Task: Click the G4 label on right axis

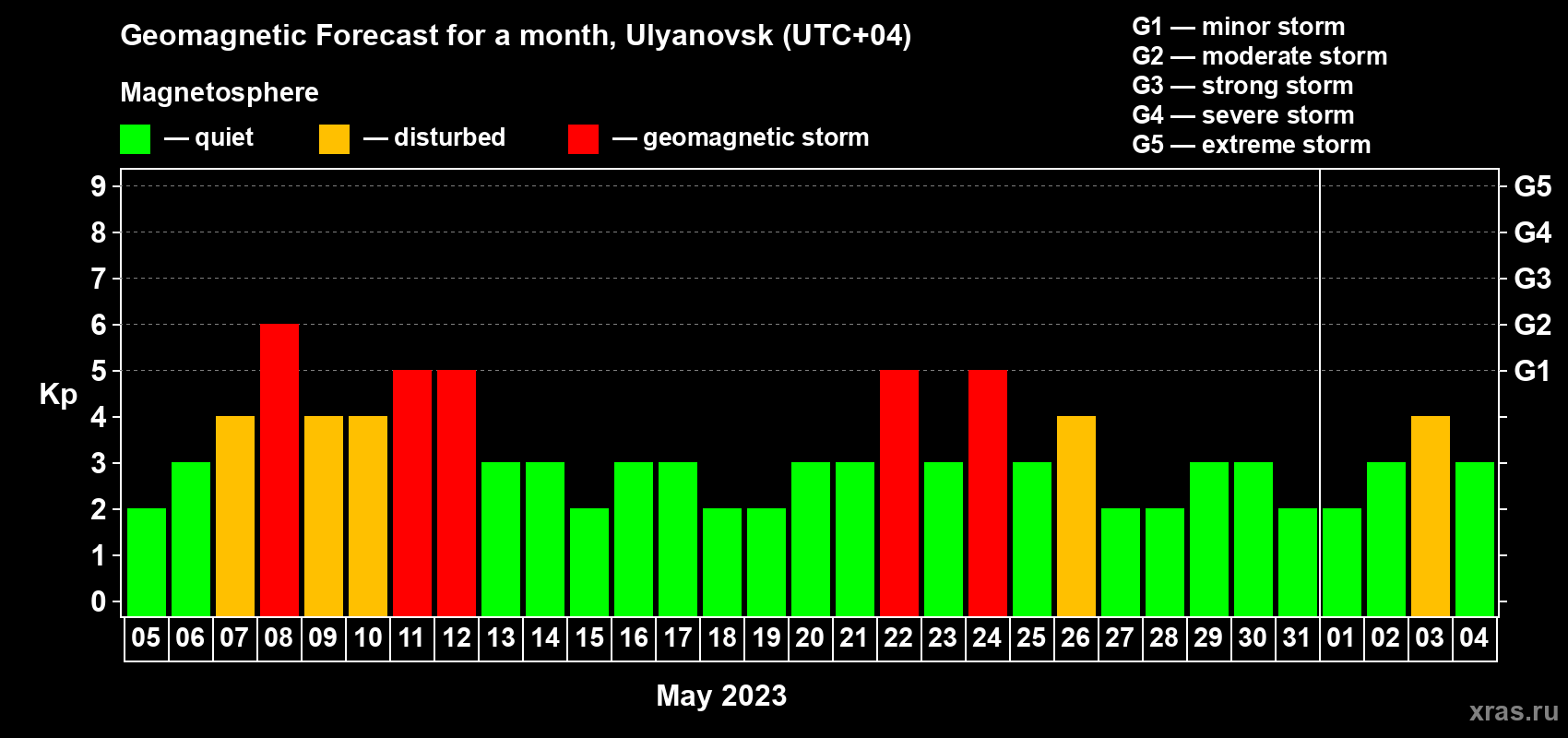Action: click(1533, 232)
